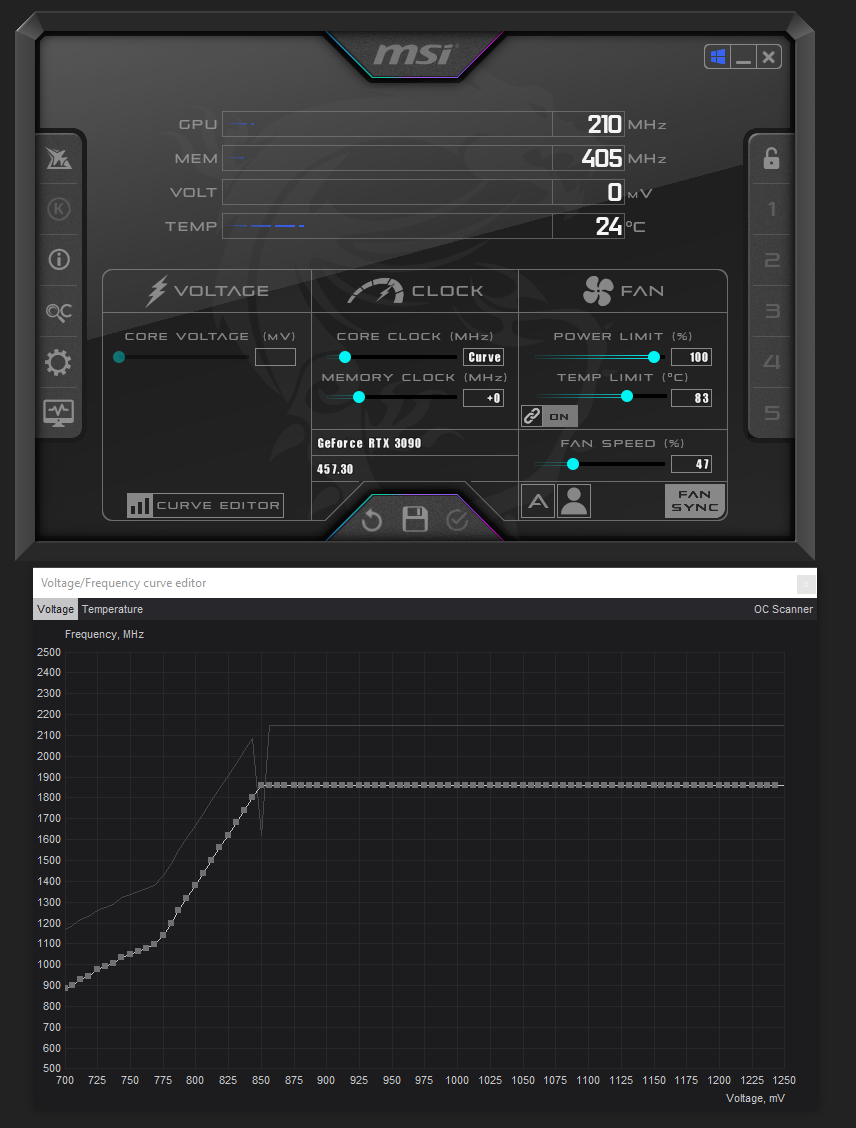This screenshot has height=1128, width=856.
Task: Open hardware monitor icon
Action: coord(59,413)
